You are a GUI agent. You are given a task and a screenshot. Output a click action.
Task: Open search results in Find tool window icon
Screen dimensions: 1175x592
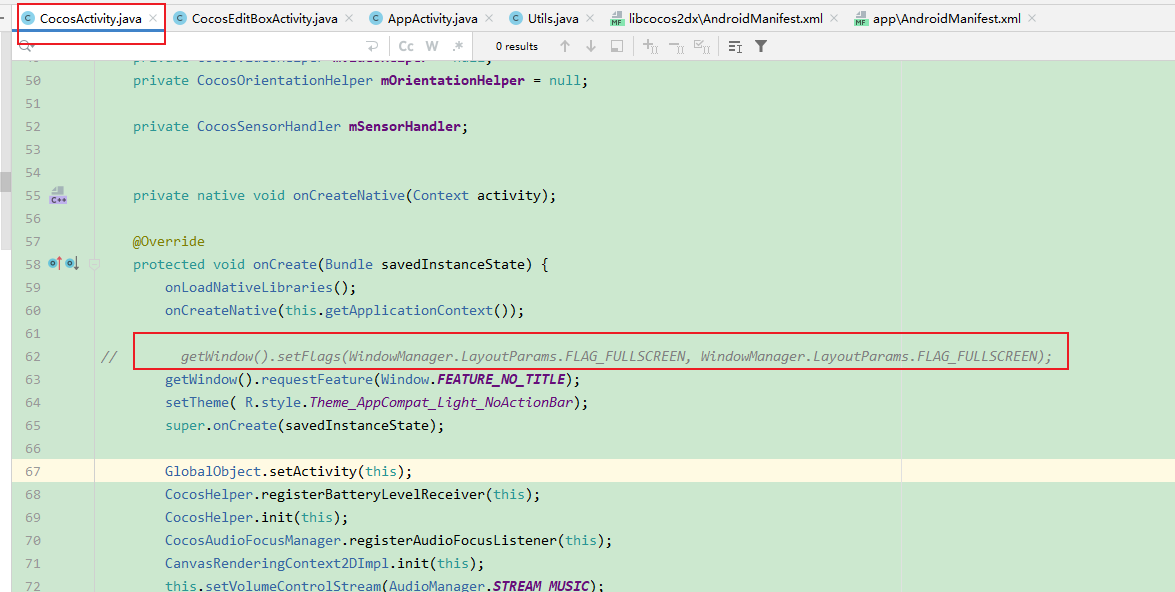click(735, 46)
